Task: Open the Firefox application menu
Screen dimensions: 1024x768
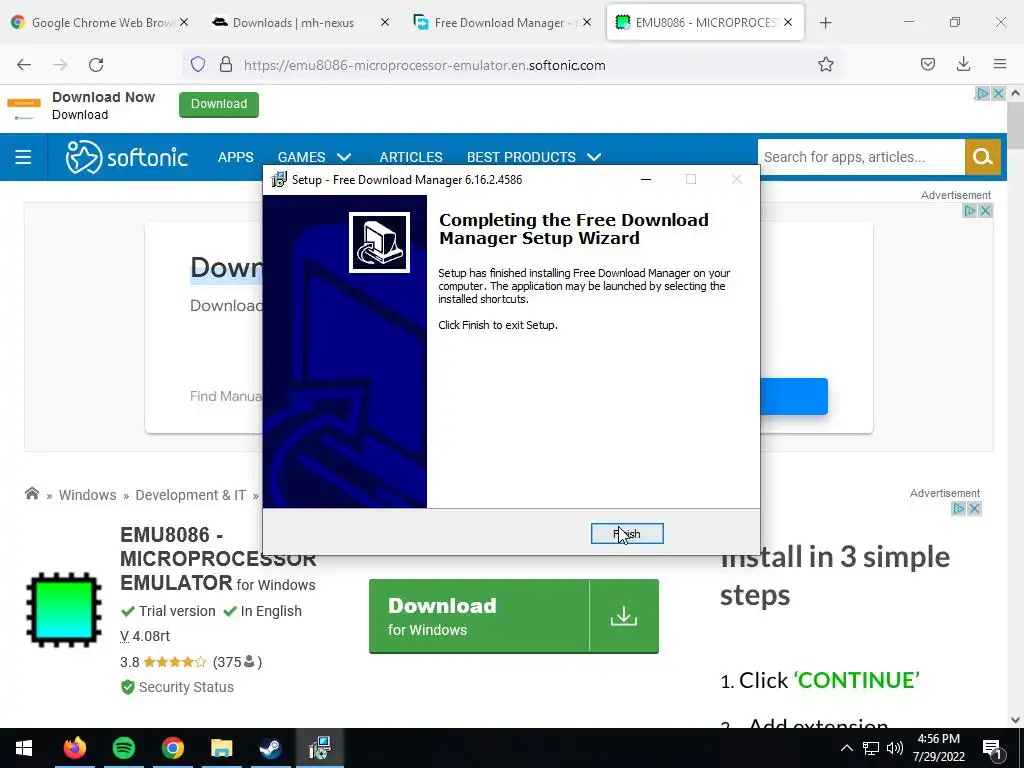Action: coord(1000,64)
